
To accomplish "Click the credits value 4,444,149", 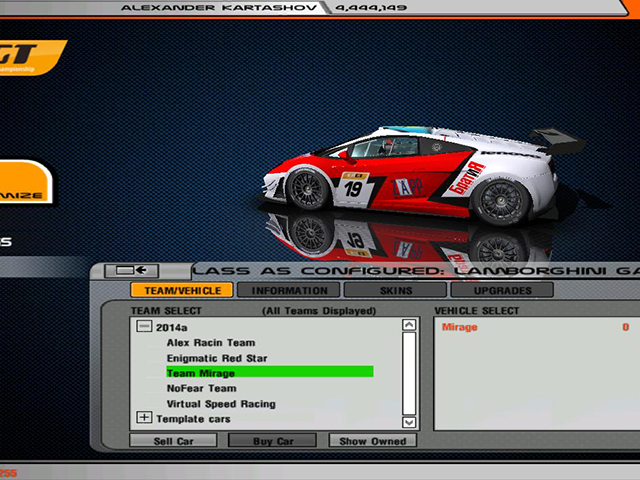I will [371, 7].
